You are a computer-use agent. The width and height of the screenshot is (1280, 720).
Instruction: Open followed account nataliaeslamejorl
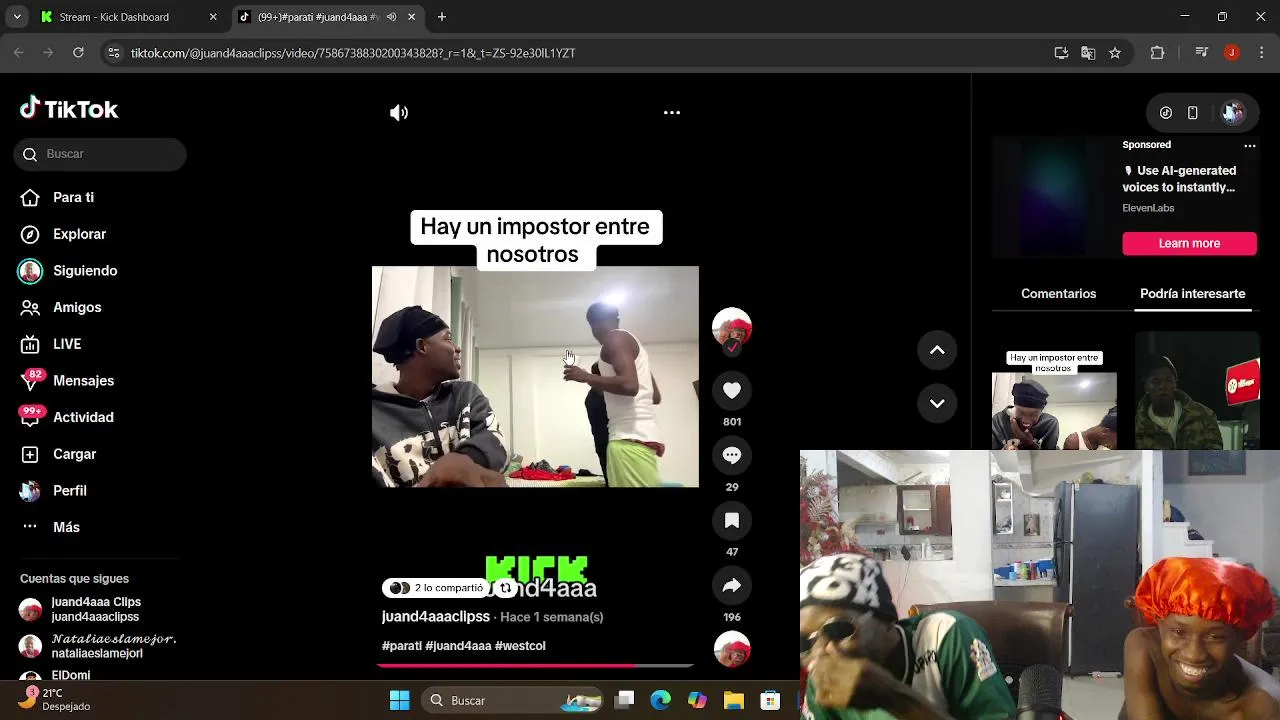98,646
